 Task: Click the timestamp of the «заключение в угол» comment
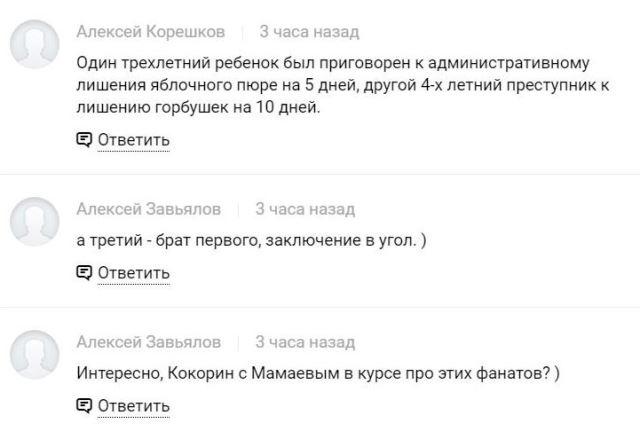coord(305,209)
